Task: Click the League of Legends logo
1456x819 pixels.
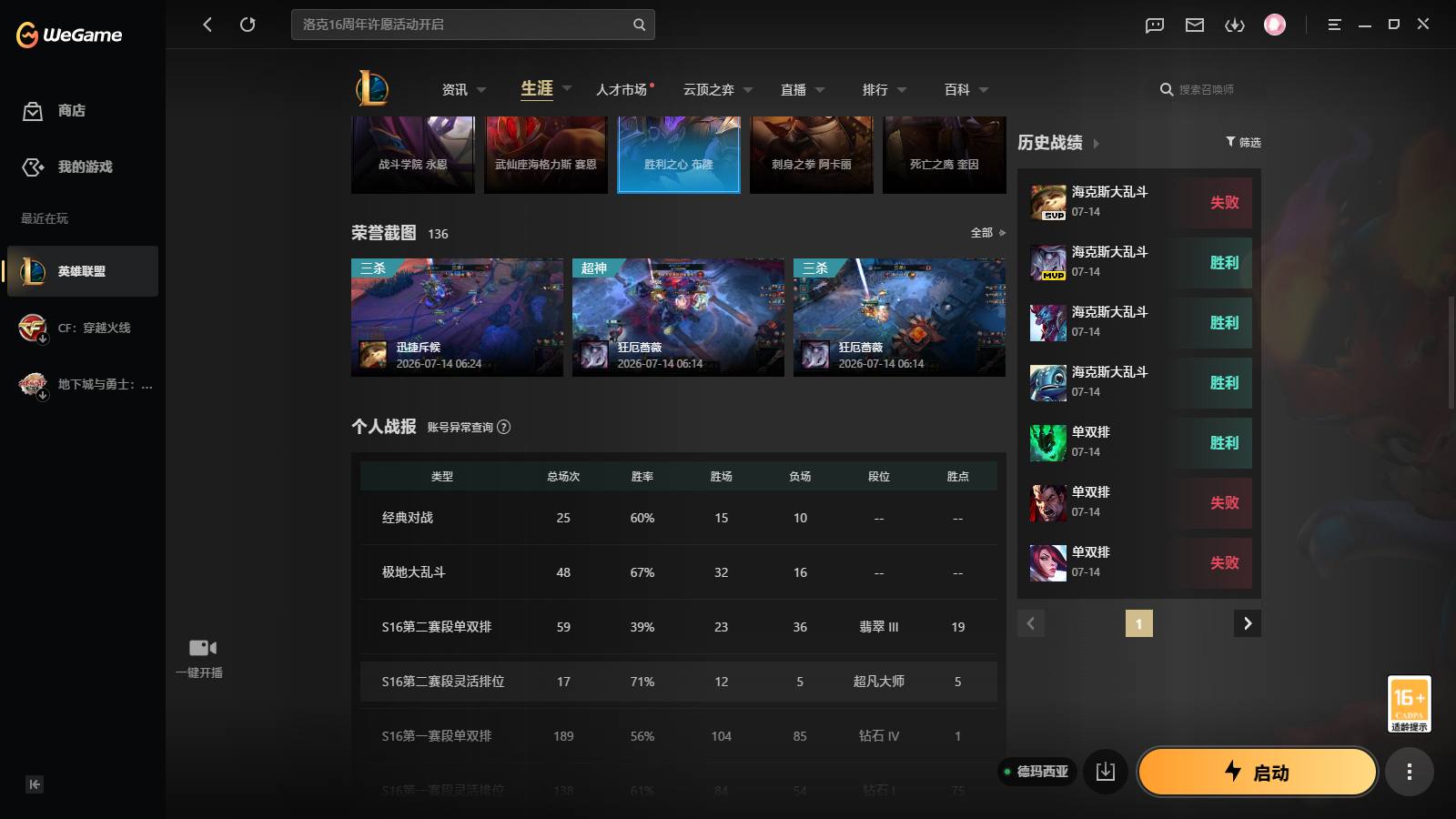Action: coord(371,88)
